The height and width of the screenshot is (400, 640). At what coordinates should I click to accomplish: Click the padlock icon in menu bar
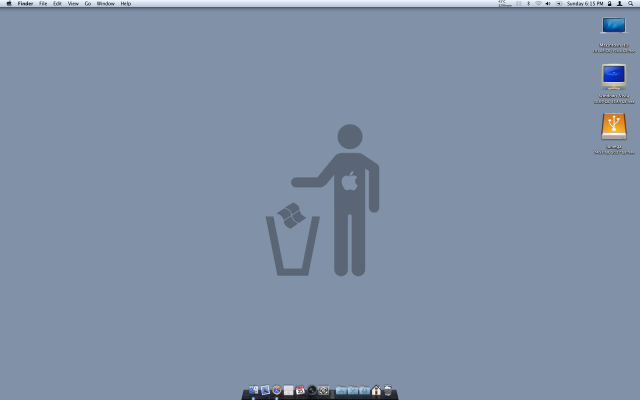click(610, 3)
